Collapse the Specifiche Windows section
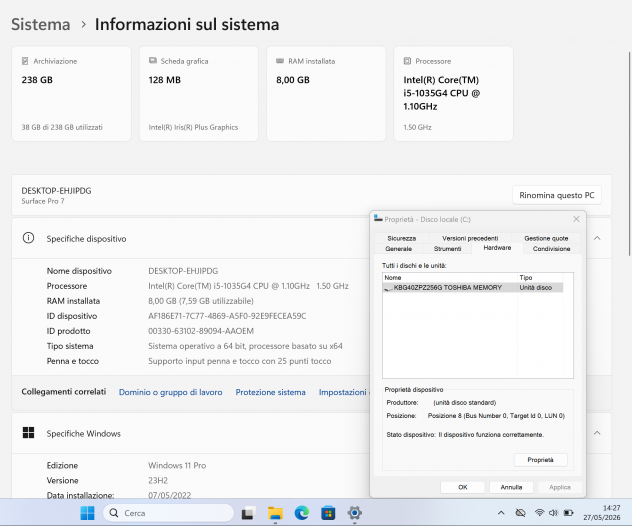Screen dimensions: 632x526 [597, 433]
